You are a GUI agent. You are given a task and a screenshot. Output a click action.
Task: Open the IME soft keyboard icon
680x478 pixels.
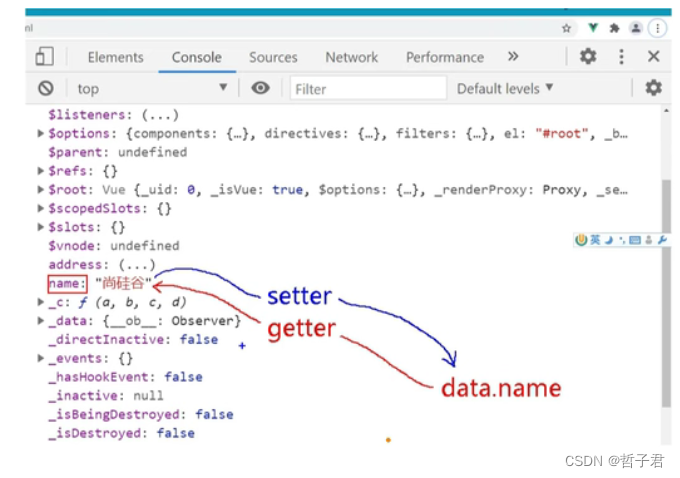pyautogui.click(x=635, y=240)
